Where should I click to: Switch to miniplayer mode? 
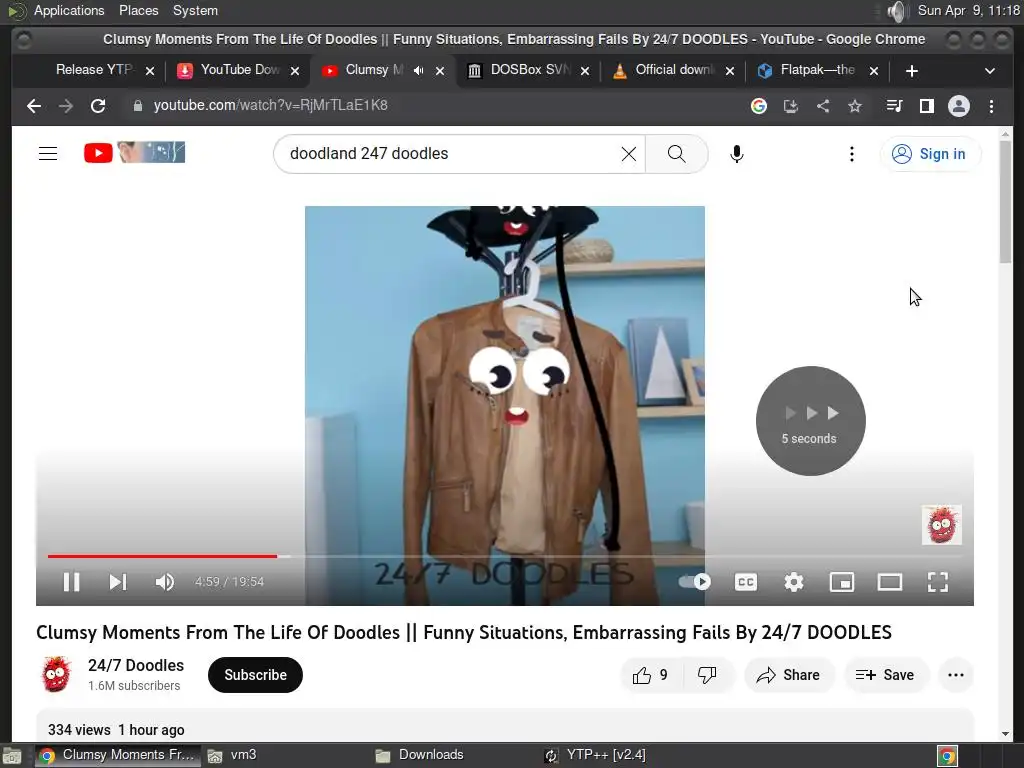click(x=842, y=581)
